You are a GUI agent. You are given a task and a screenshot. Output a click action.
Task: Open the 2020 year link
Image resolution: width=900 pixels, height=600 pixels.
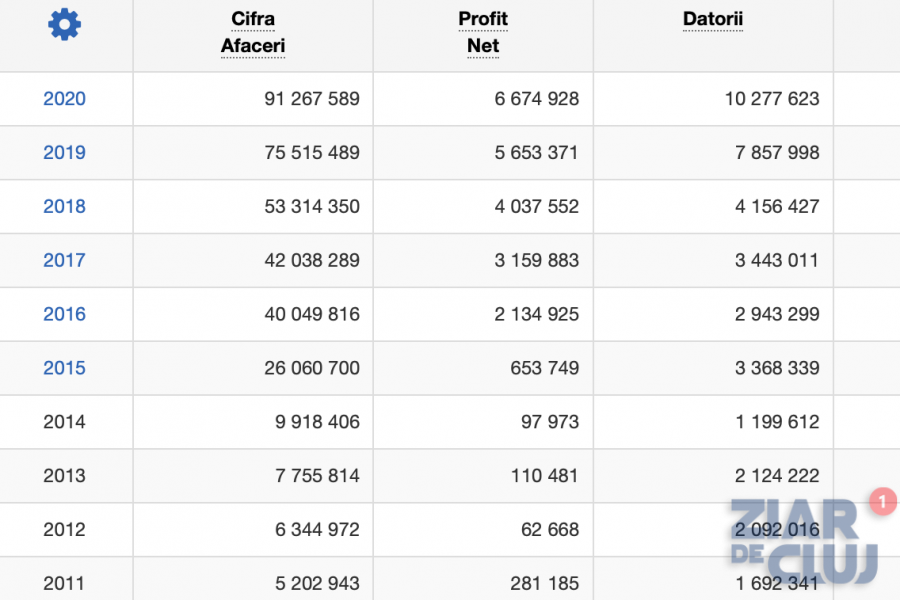point(64,99)
